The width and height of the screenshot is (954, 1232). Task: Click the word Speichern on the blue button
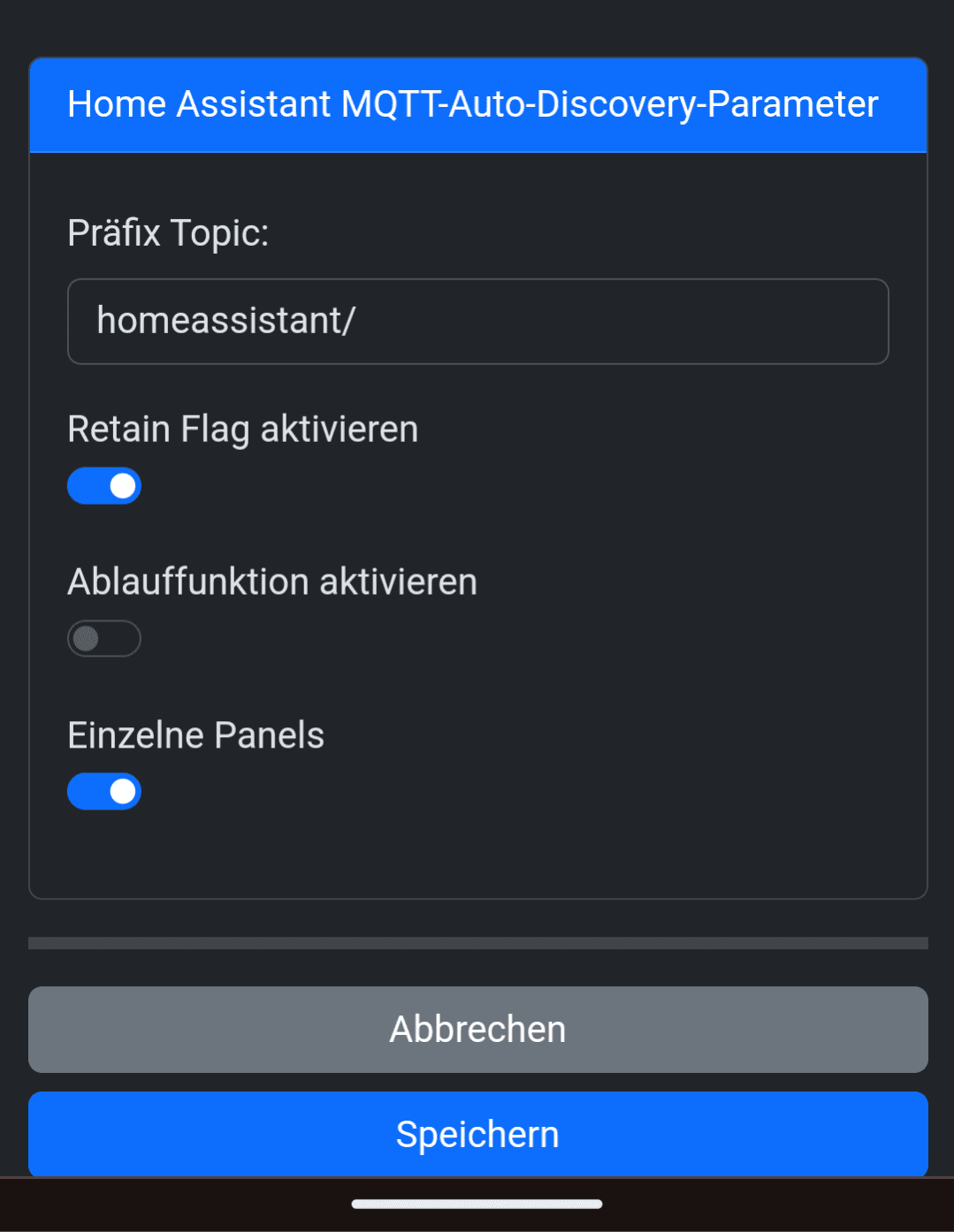(x=477, y=1135)
